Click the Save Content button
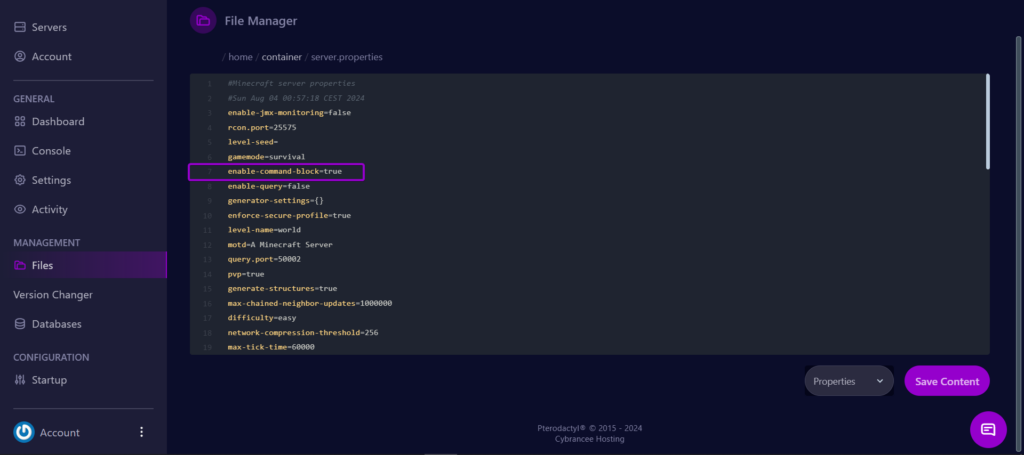Screen dimensions: 1024x455 point(947,381)
